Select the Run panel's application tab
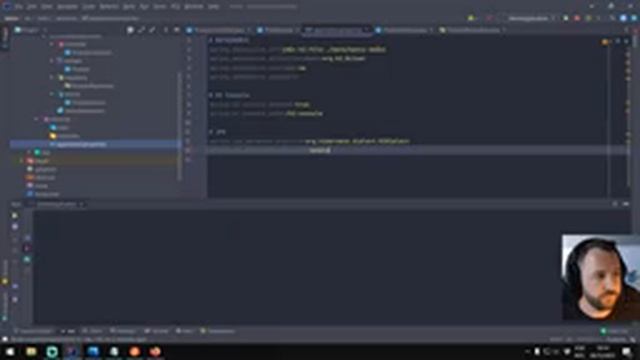The image size is (640, 360). 57,204
